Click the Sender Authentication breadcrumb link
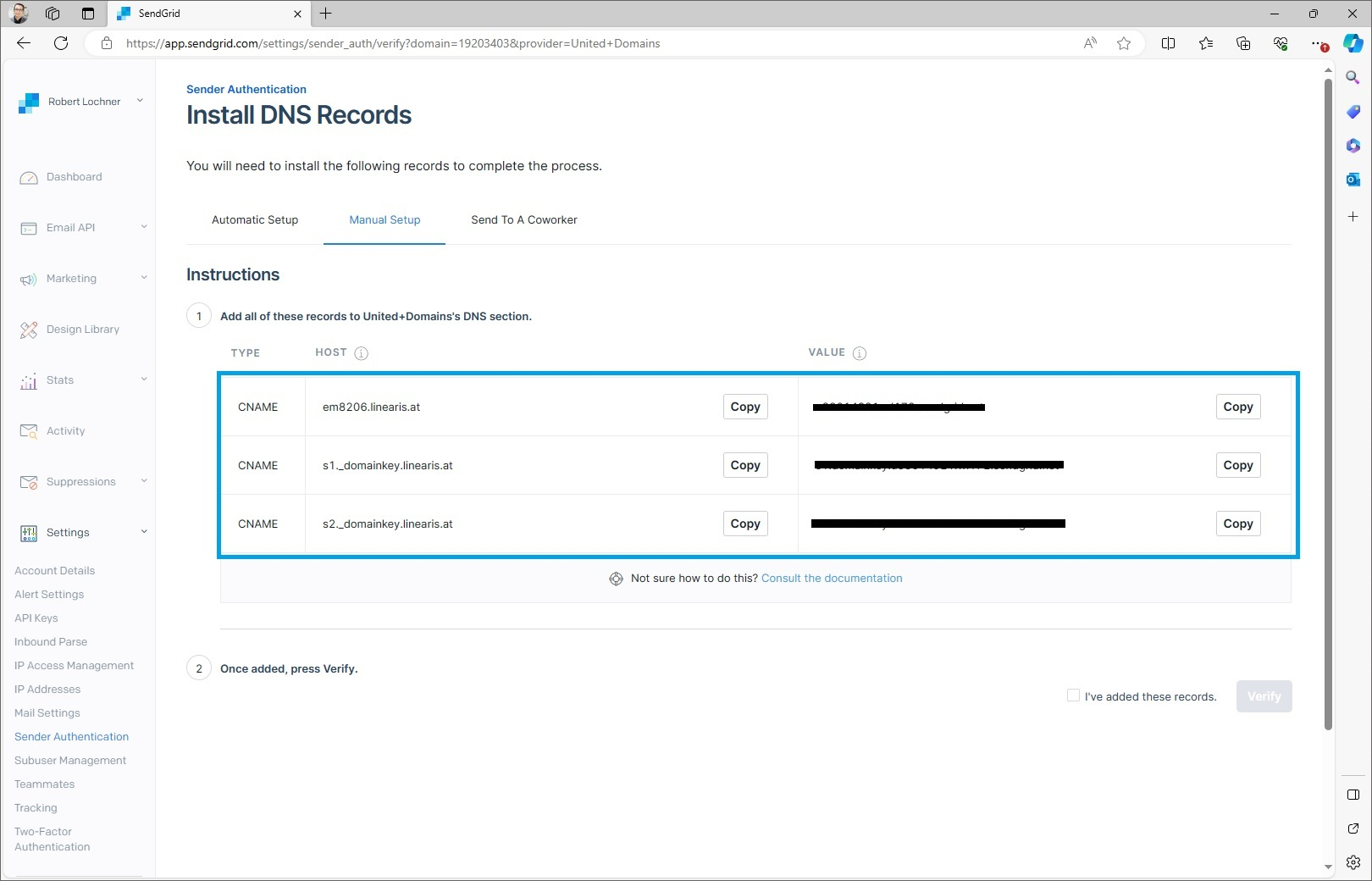 point(246,89)
